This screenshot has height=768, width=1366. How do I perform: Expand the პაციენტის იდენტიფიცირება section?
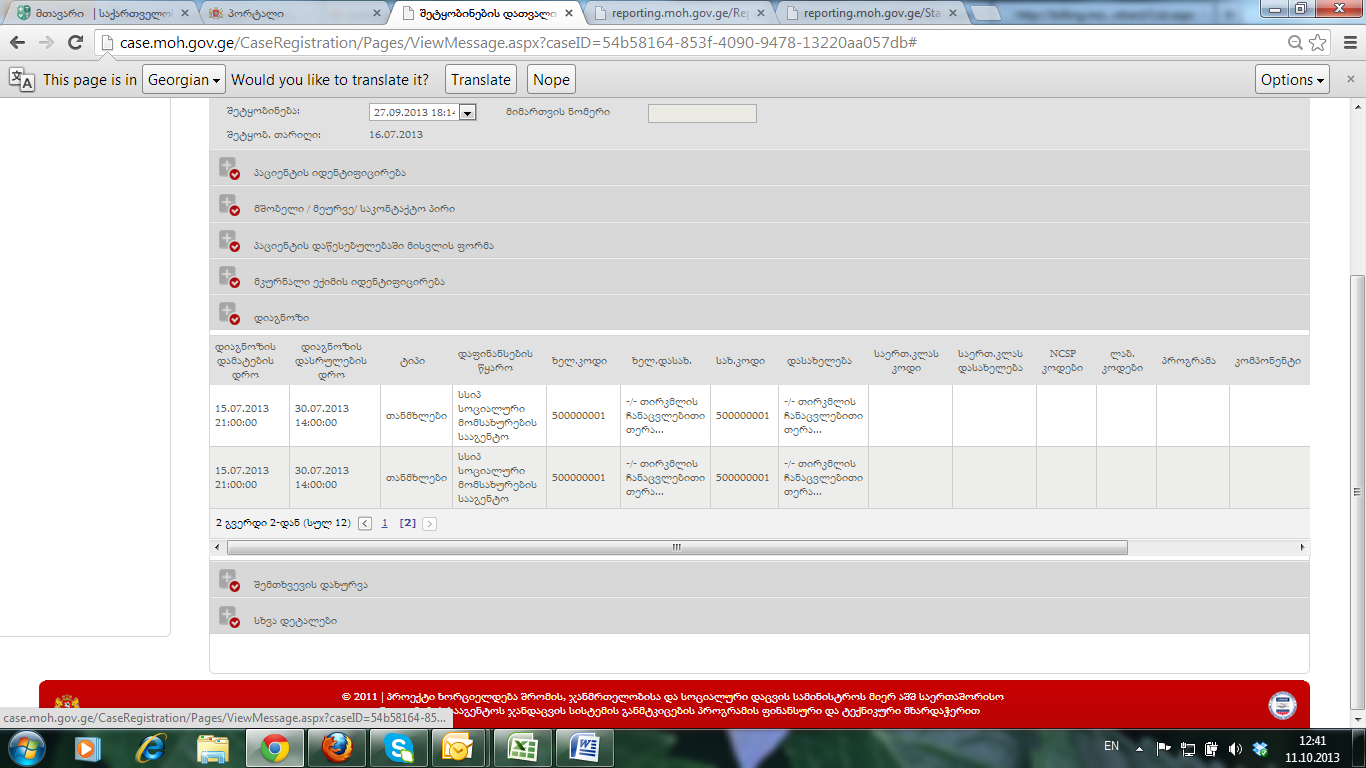(229, 171)
